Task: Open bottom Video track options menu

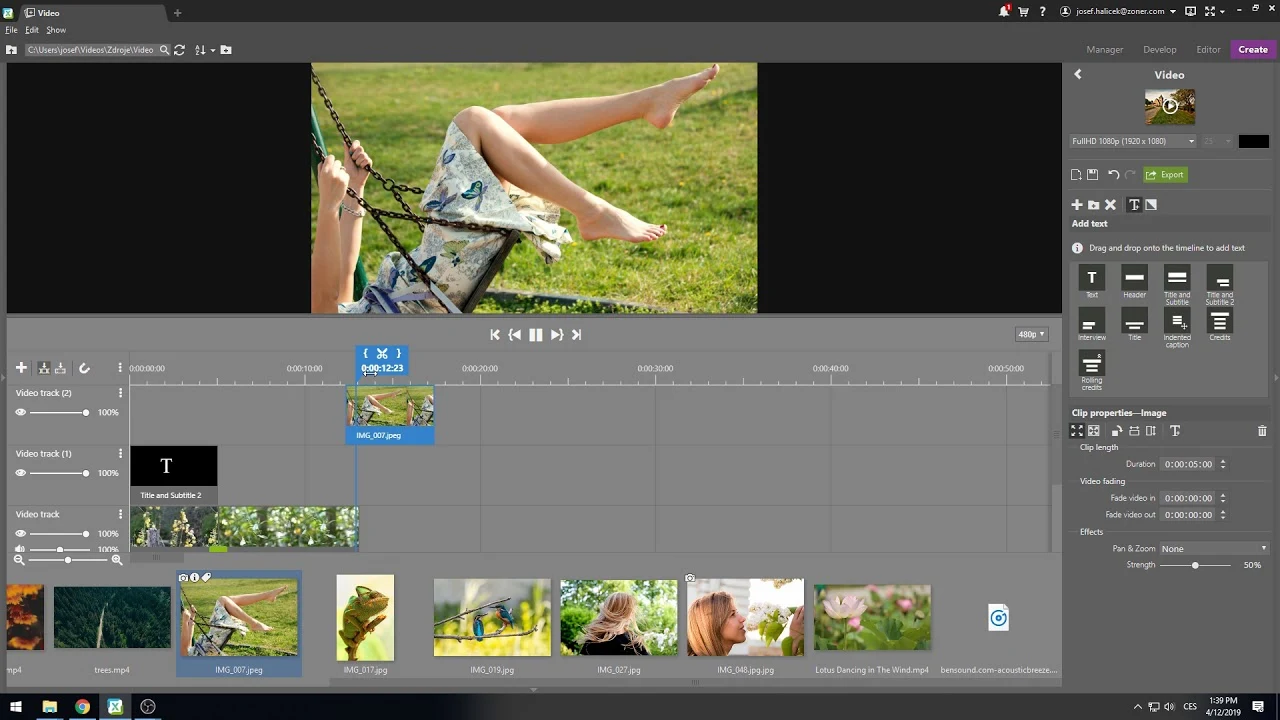Action: (120, 515)
